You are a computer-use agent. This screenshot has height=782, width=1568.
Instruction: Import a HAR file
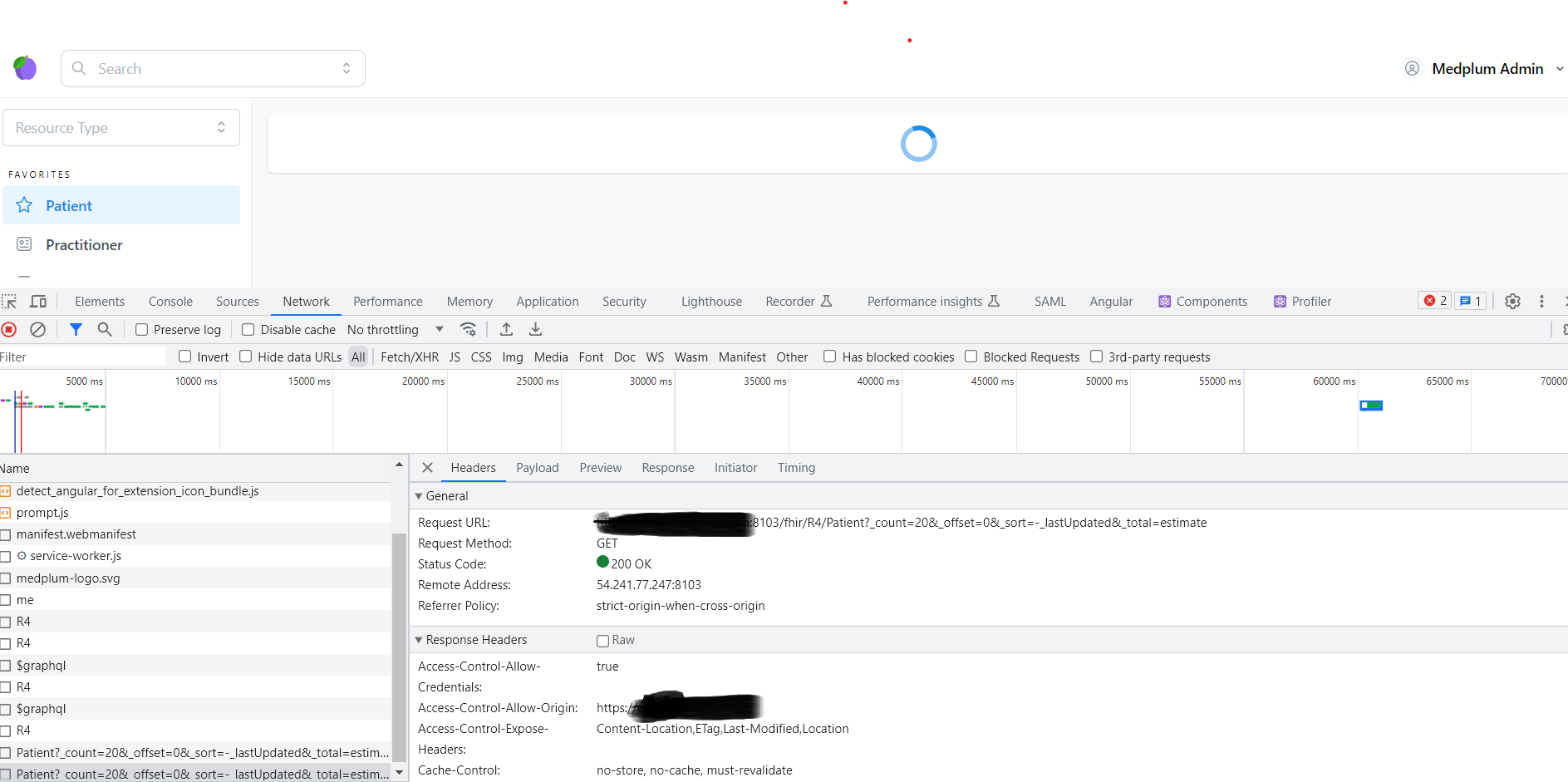tap(506, 329)
